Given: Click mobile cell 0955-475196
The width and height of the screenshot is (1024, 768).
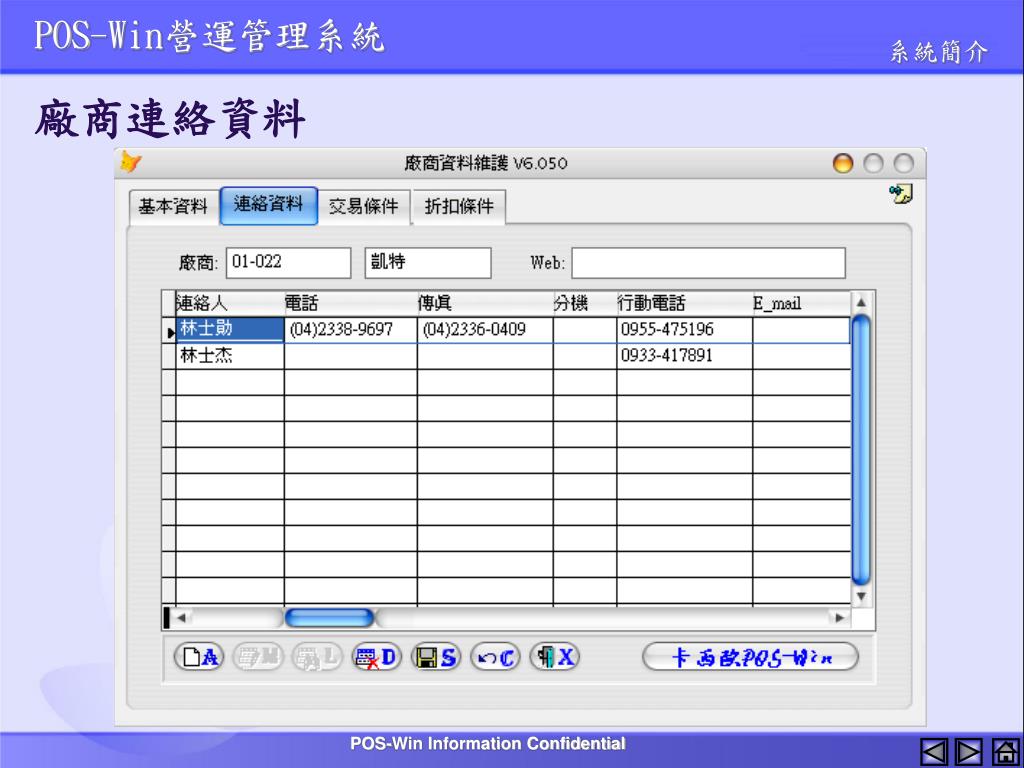Looking at the screenshot, I should tap(684, 330).
